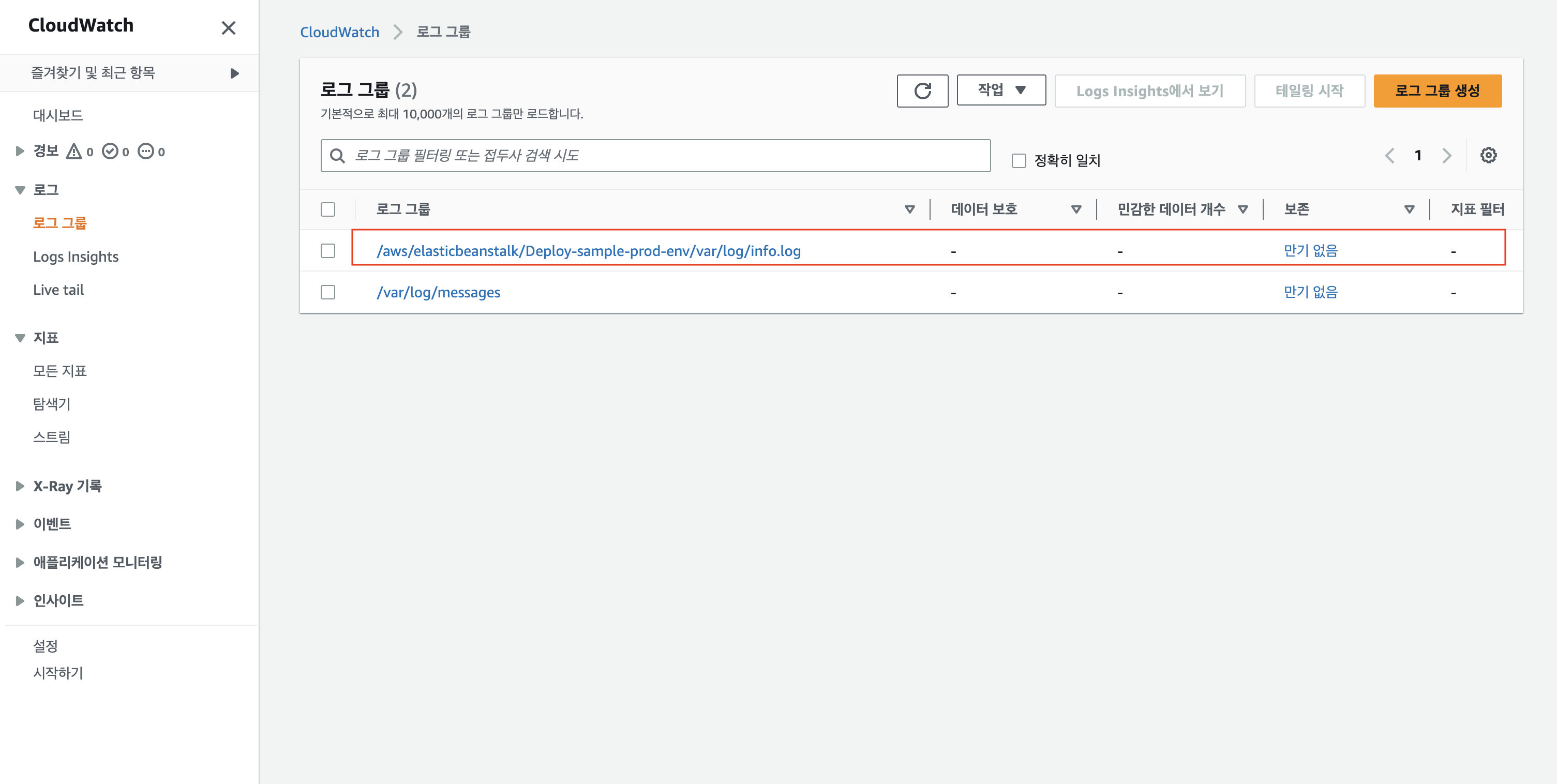1557x784 pixels.
Task: Open table preferences gear icon
Action: pyautogui.click(x=1488, y=155)
